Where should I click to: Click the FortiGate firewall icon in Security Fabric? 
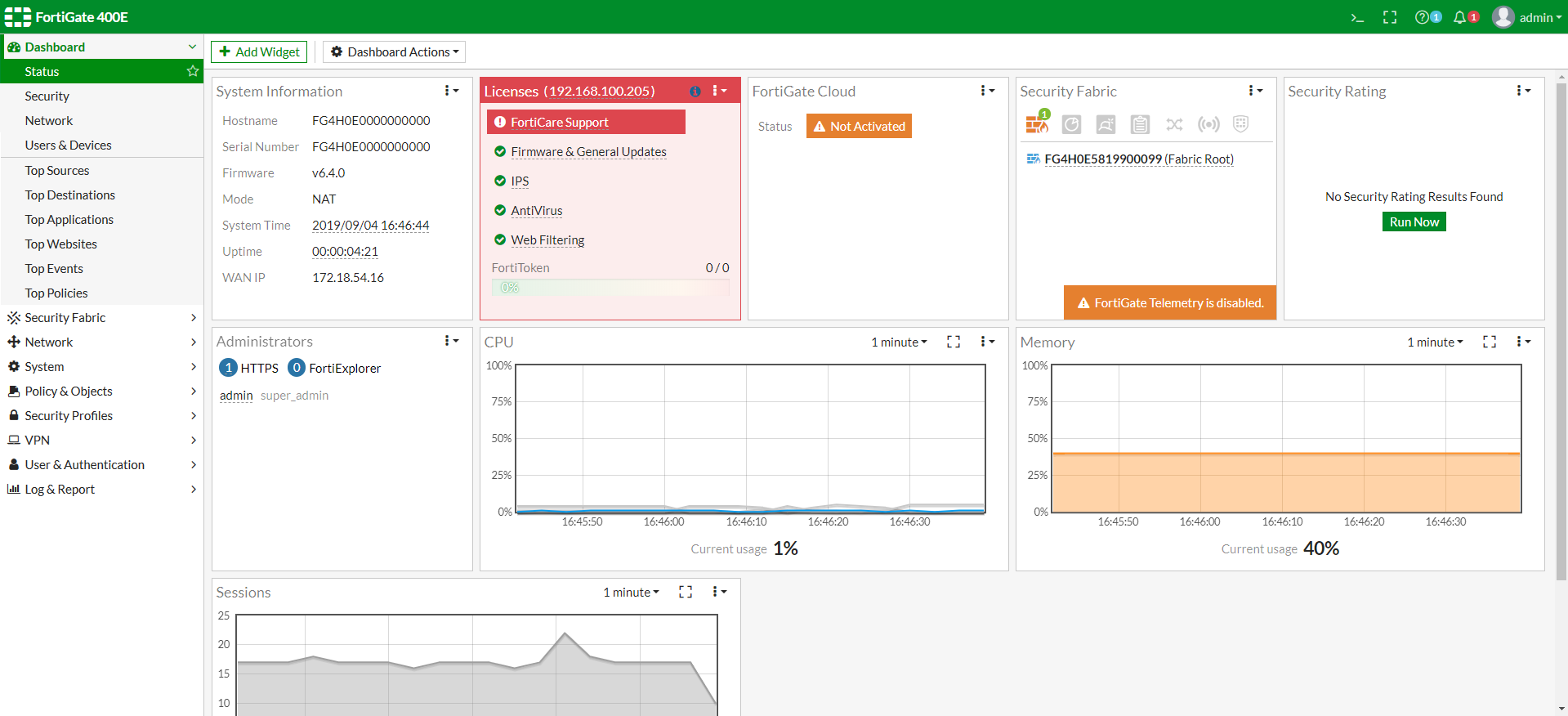[x=1036, y=124]
